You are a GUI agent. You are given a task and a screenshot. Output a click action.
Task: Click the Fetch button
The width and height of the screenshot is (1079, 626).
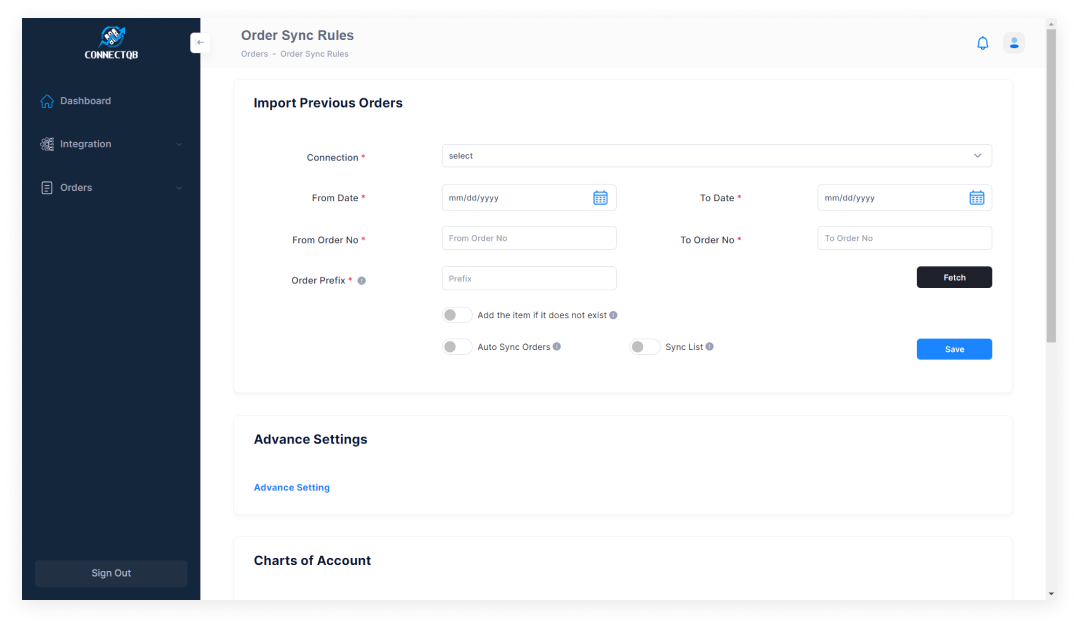954,277
